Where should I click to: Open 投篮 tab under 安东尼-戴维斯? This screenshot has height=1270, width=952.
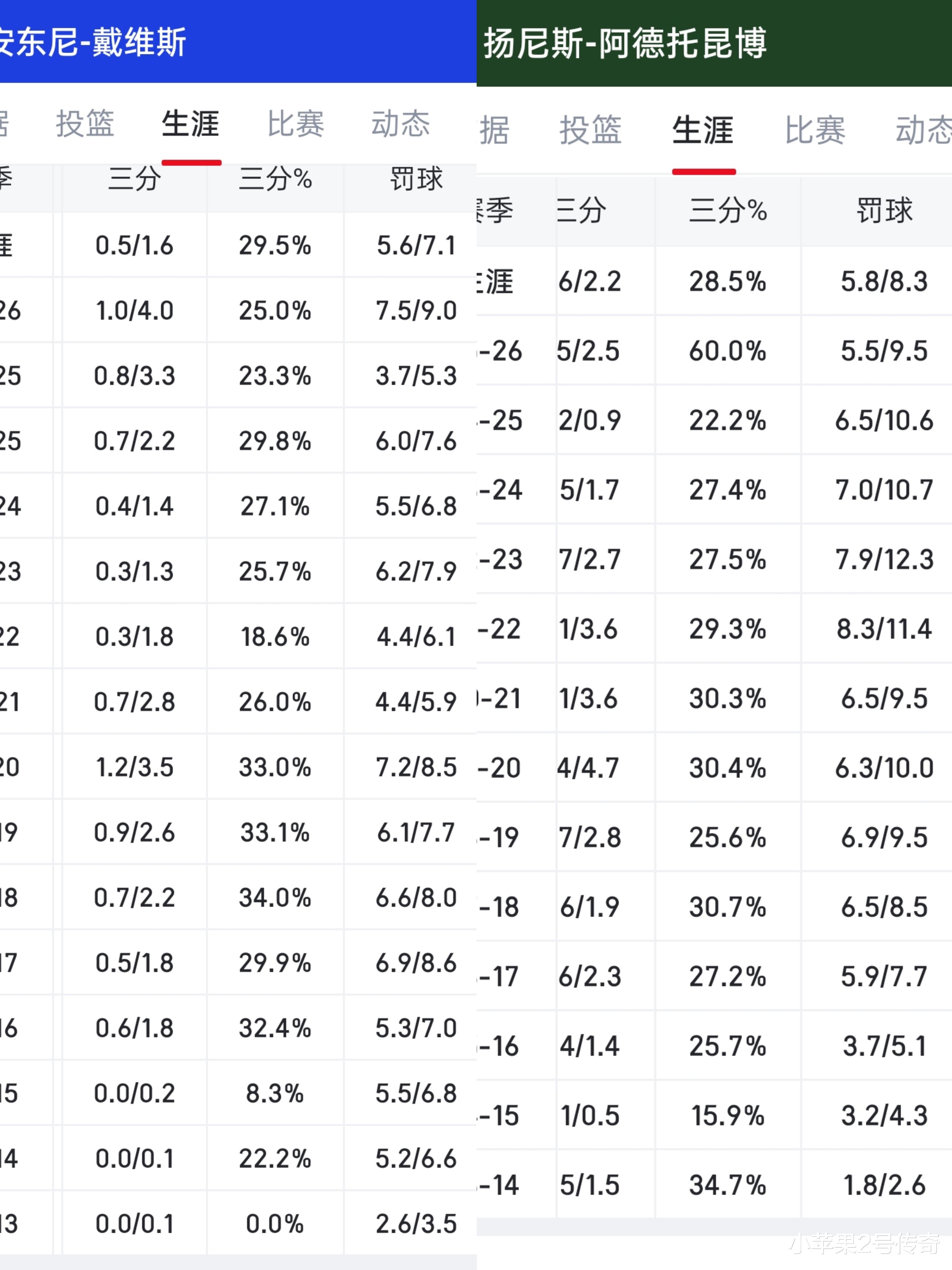[85, 124]
